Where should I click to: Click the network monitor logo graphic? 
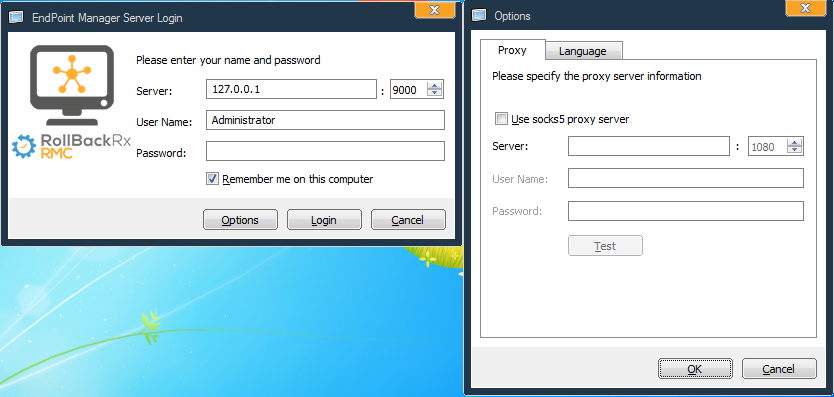[x=72, y=85]
